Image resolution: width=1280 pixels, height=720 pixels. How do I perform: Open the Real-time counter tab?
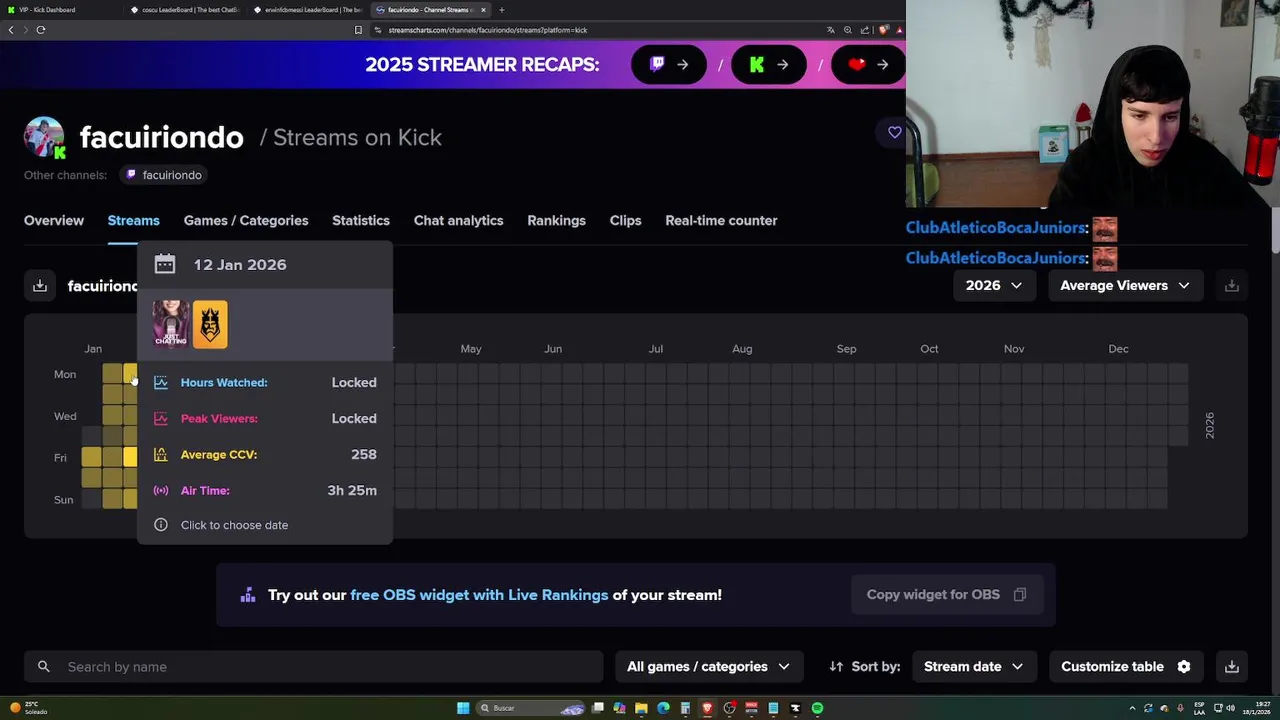[721, 220]
